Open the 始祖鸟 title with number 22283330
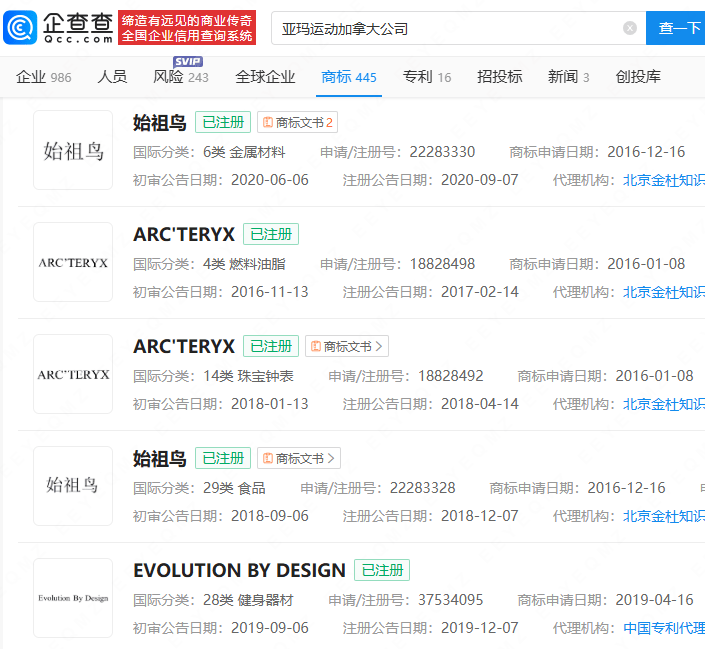The image size is (705, 649). click(160, 122)
